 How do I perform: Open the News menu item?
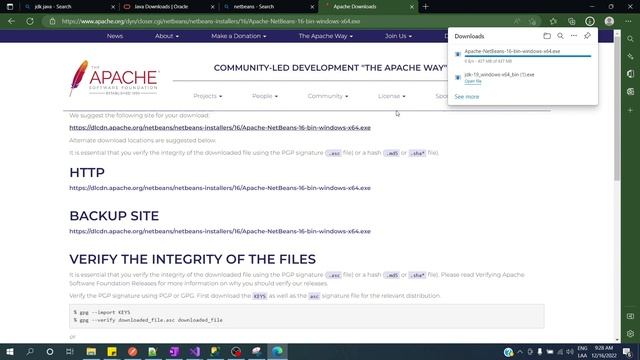(x=115, y=36)
